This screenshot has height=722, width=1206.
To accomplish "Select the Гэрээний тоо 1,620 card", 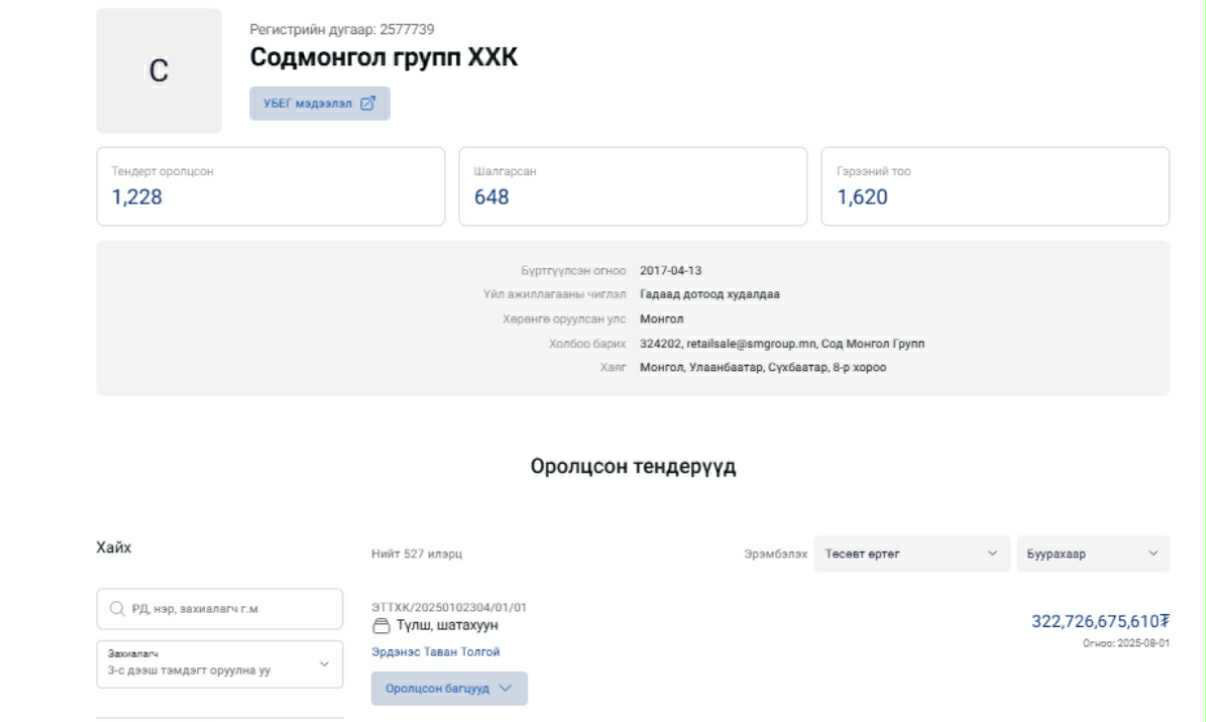I will pos(994,187).
